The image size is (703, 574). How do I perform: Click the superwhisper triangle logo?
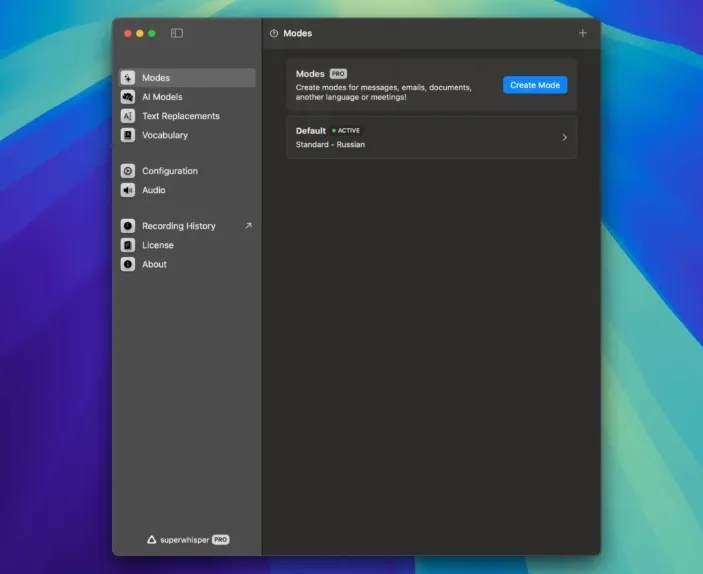pos(152,539)
